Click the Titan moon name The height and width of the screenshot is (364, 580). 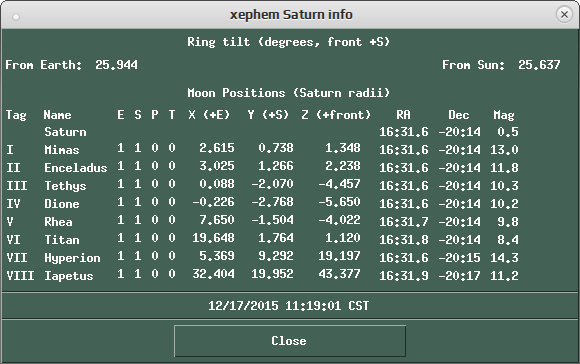pyautogui.click(x=62, y=240)
